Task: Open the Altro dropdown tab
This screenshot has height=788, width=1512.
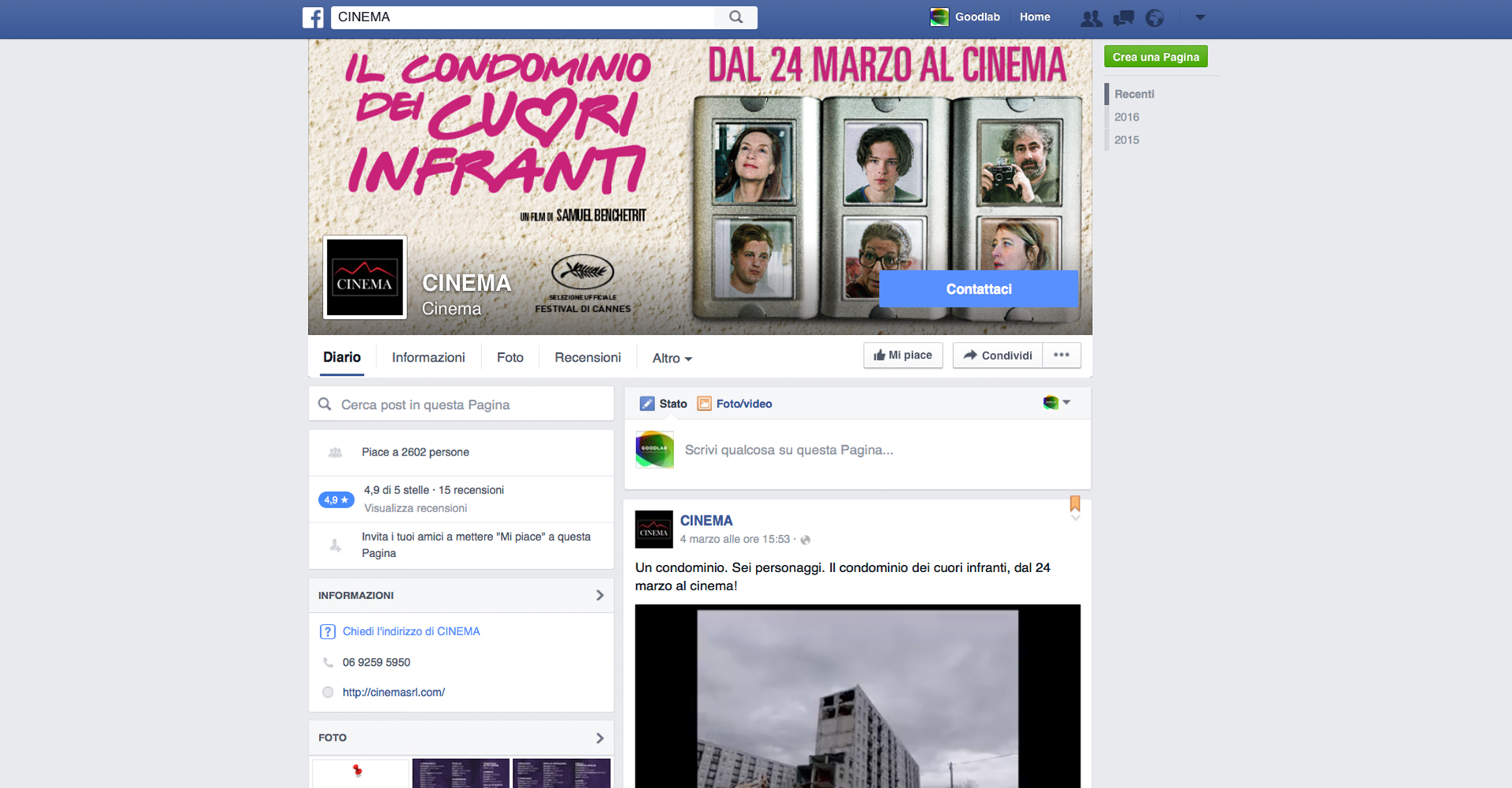Action: (672, 359)
